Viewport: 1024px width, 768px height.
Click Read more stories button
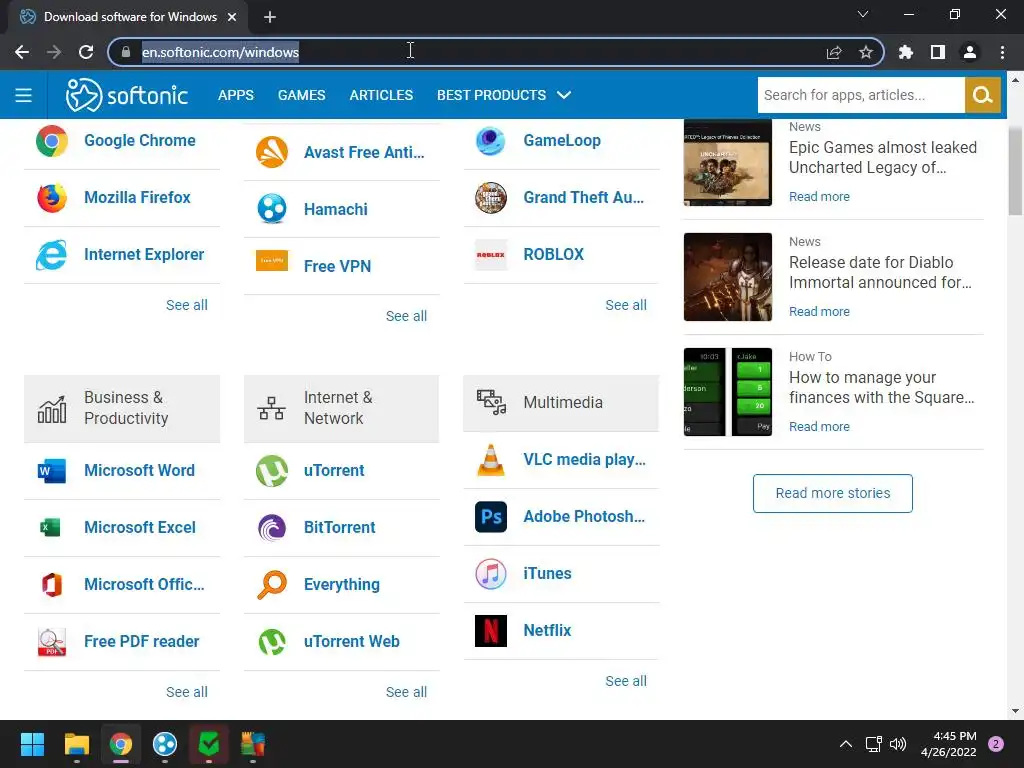pos(833,494)
